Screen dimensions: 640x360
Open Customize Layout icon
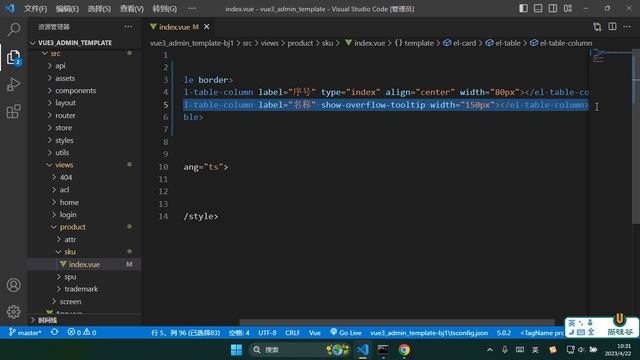point(568,8)
